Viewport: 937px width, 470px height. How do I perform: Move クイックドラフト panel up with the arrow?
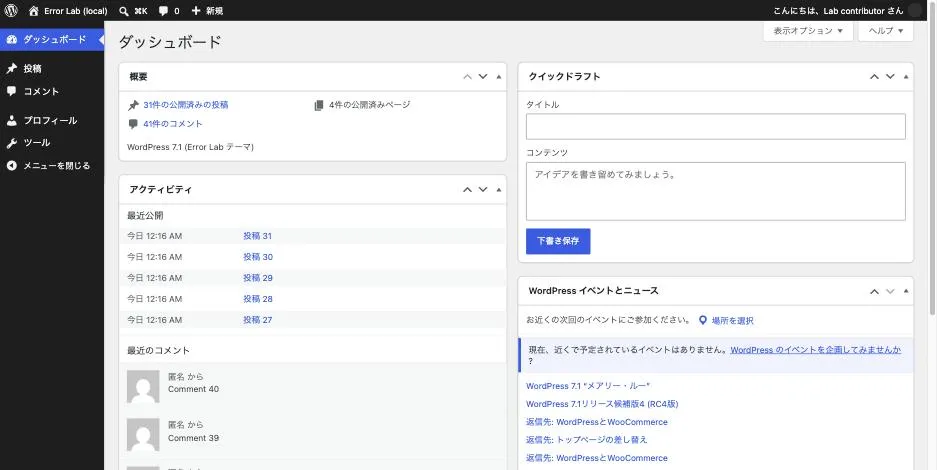tap(874, 76)
